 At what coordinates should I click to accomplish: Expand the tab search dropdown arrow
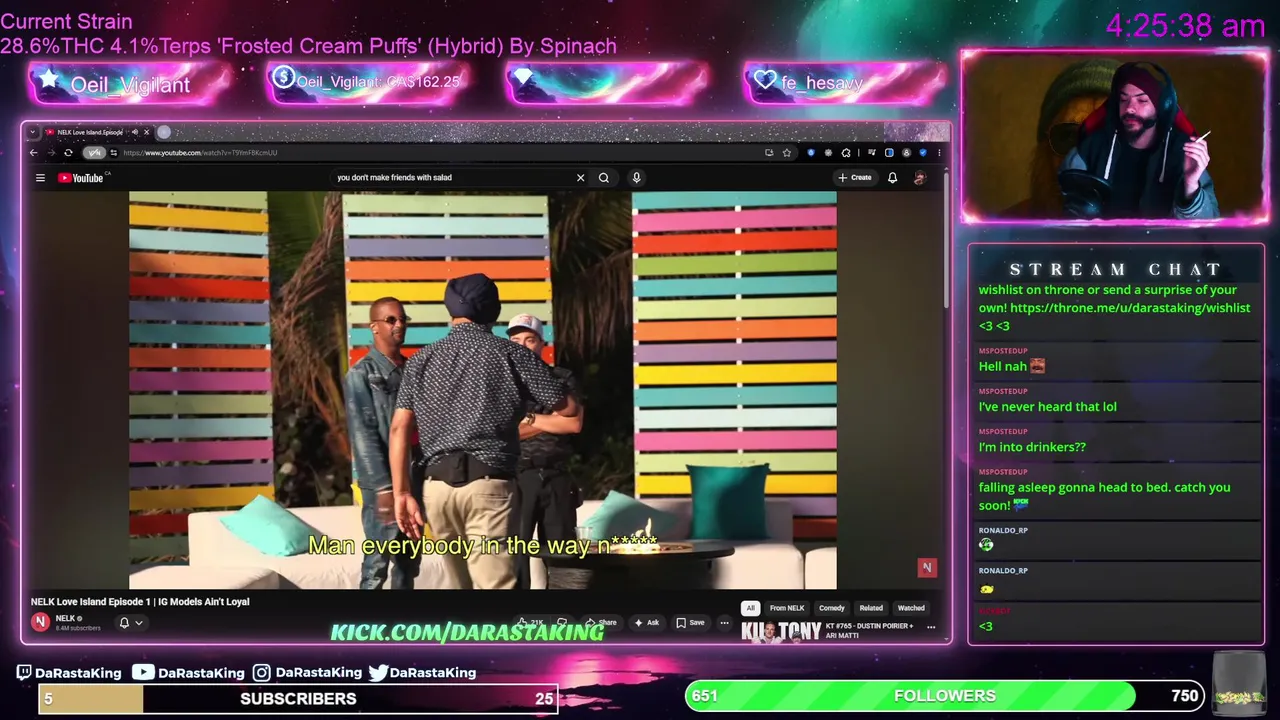tap(33, 132)
